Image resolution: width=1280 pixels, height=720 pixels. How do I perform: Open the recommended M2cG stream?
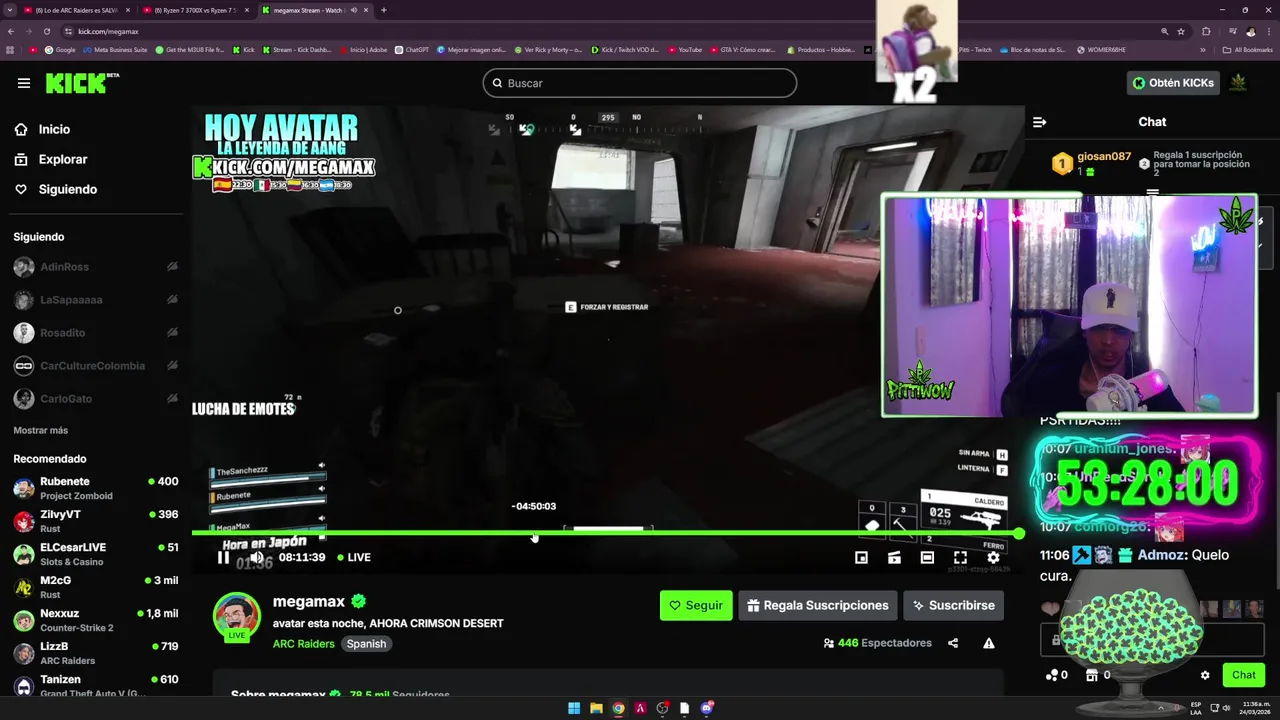point(95,587)
